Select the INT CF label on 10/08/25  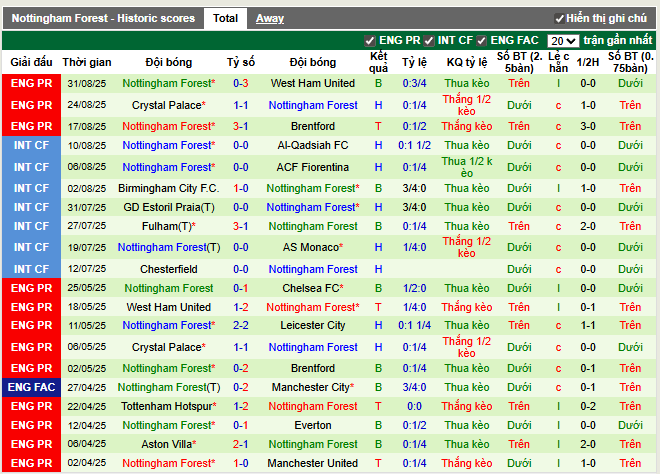(32, 145)
